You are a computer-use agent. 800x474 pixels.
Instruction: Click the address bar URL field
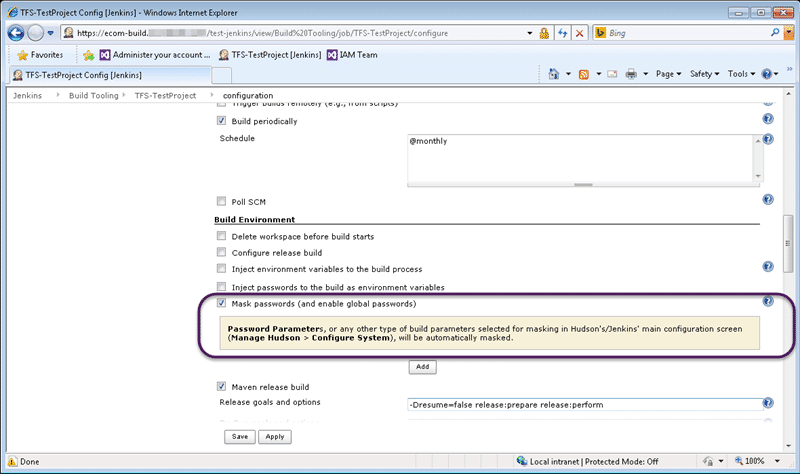pos(296,33)
